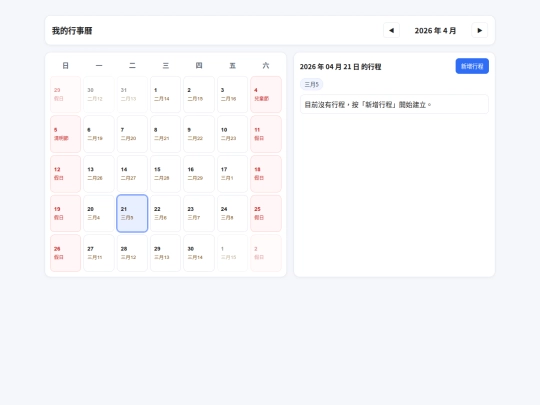Select April 23 calendar cell
Image resolution: width=540 pixels, height=405 pixels.
coord(199,213)
